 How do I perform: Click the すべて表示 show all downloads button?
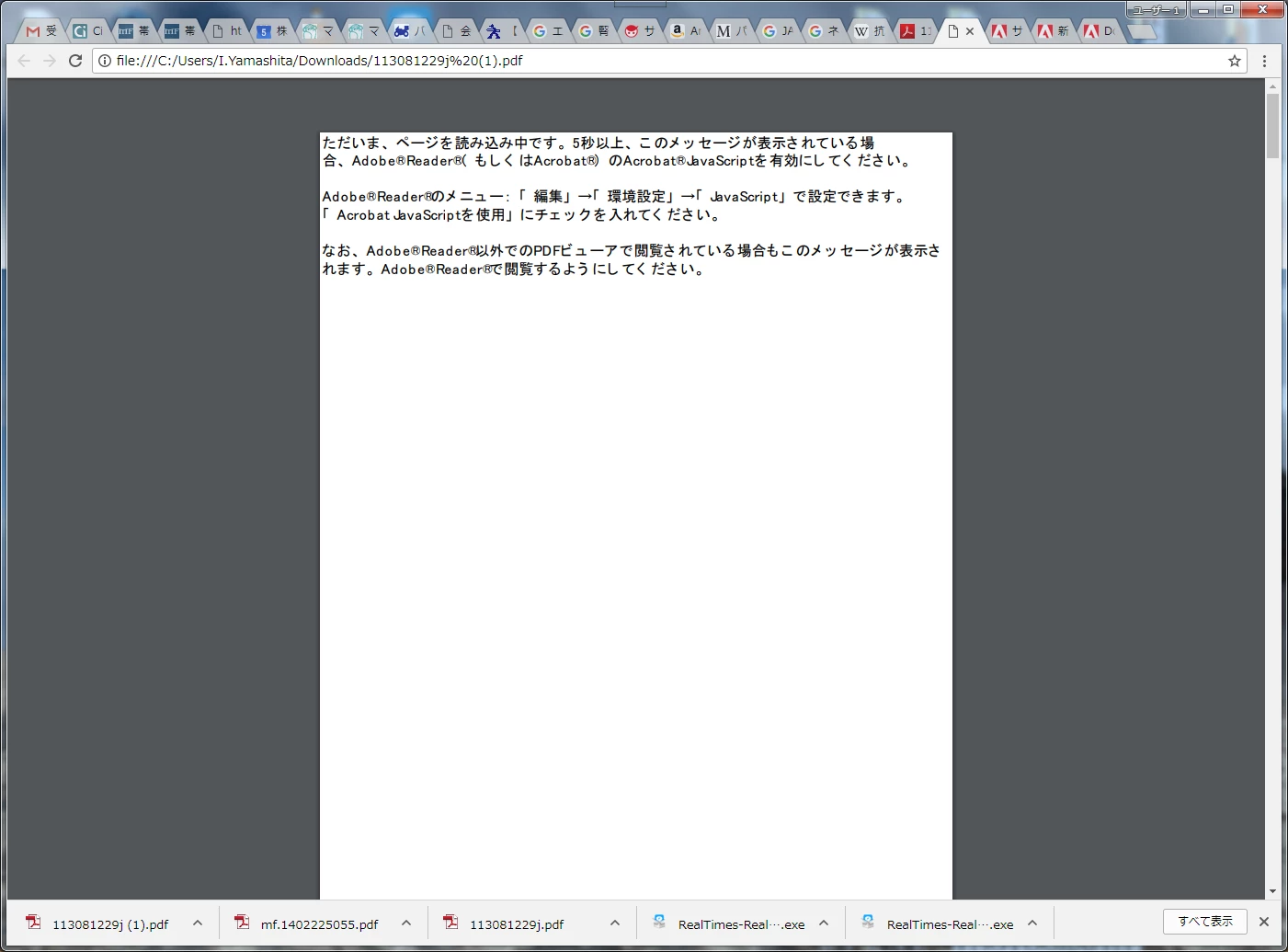pos(1205,922)
